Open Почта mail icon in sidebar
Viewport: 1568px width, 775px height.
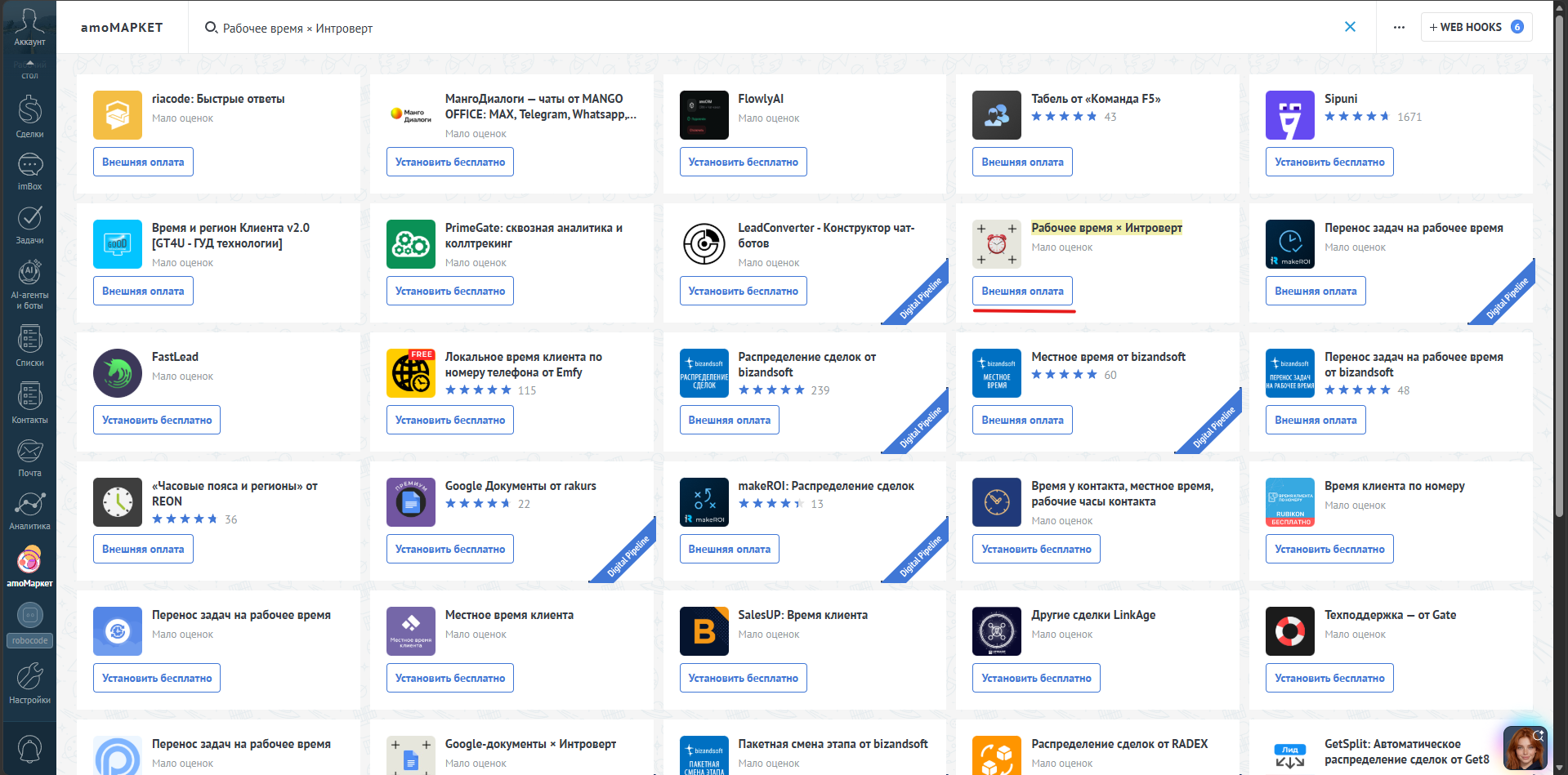pyautogui.click(x=29, y=457)
